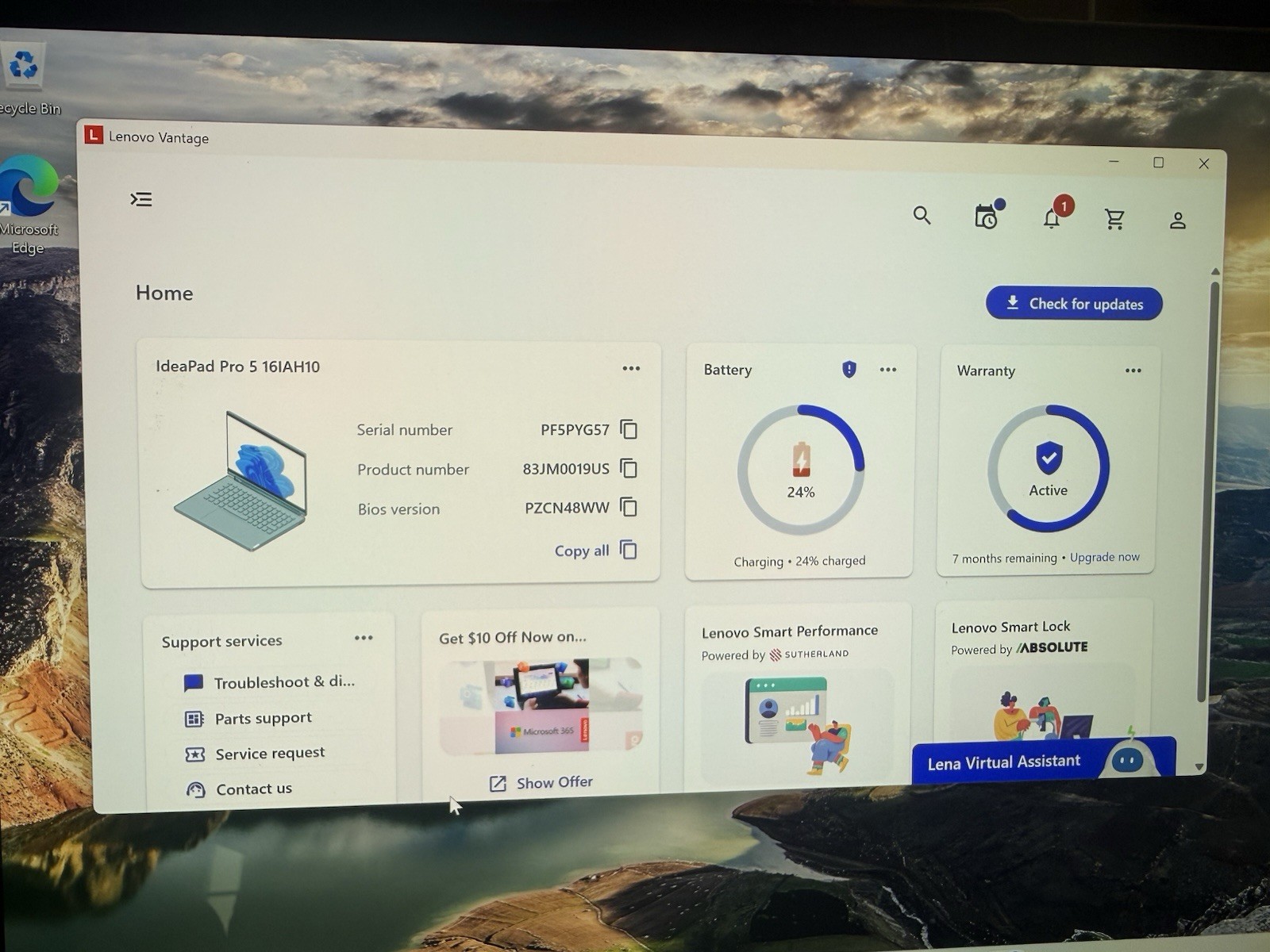Click the Parts support icon
The image size is (1270, 952).
pos(194,719)
